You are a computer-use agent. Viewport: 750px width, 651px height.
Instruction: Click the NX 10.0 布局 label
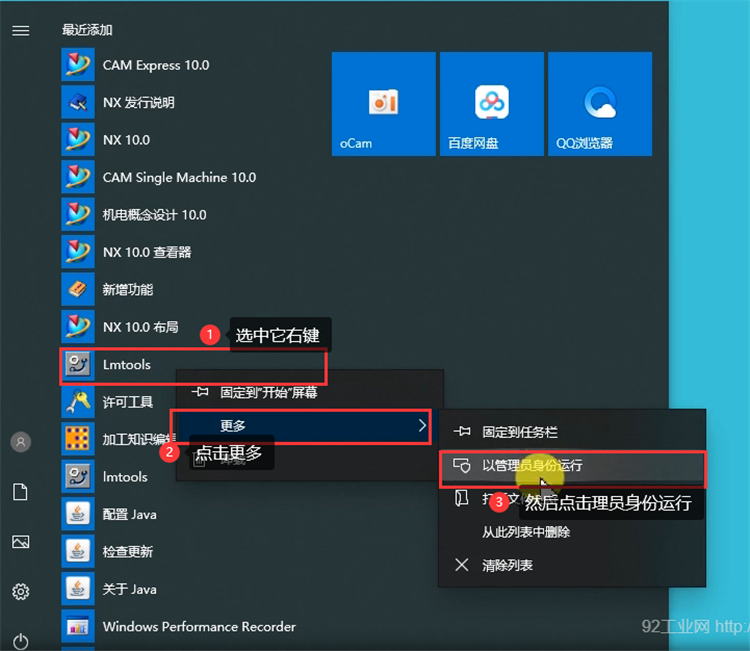(x=141, y=327)
